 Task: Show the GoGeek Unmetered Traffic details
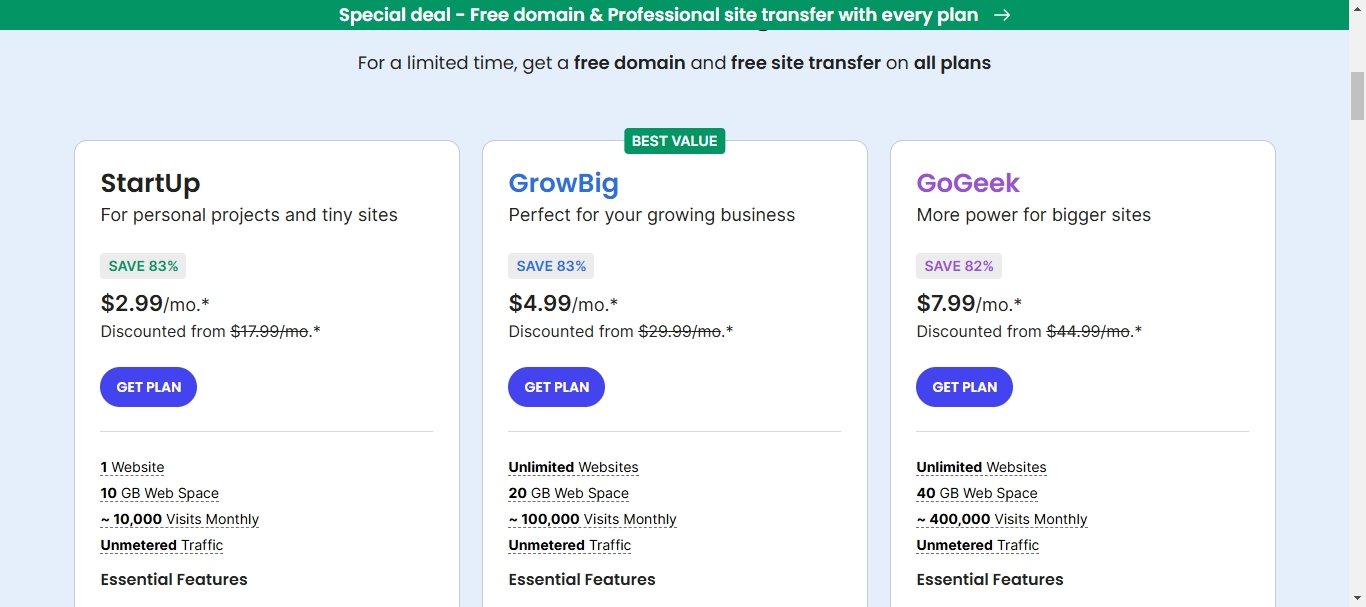click(977, 545)
